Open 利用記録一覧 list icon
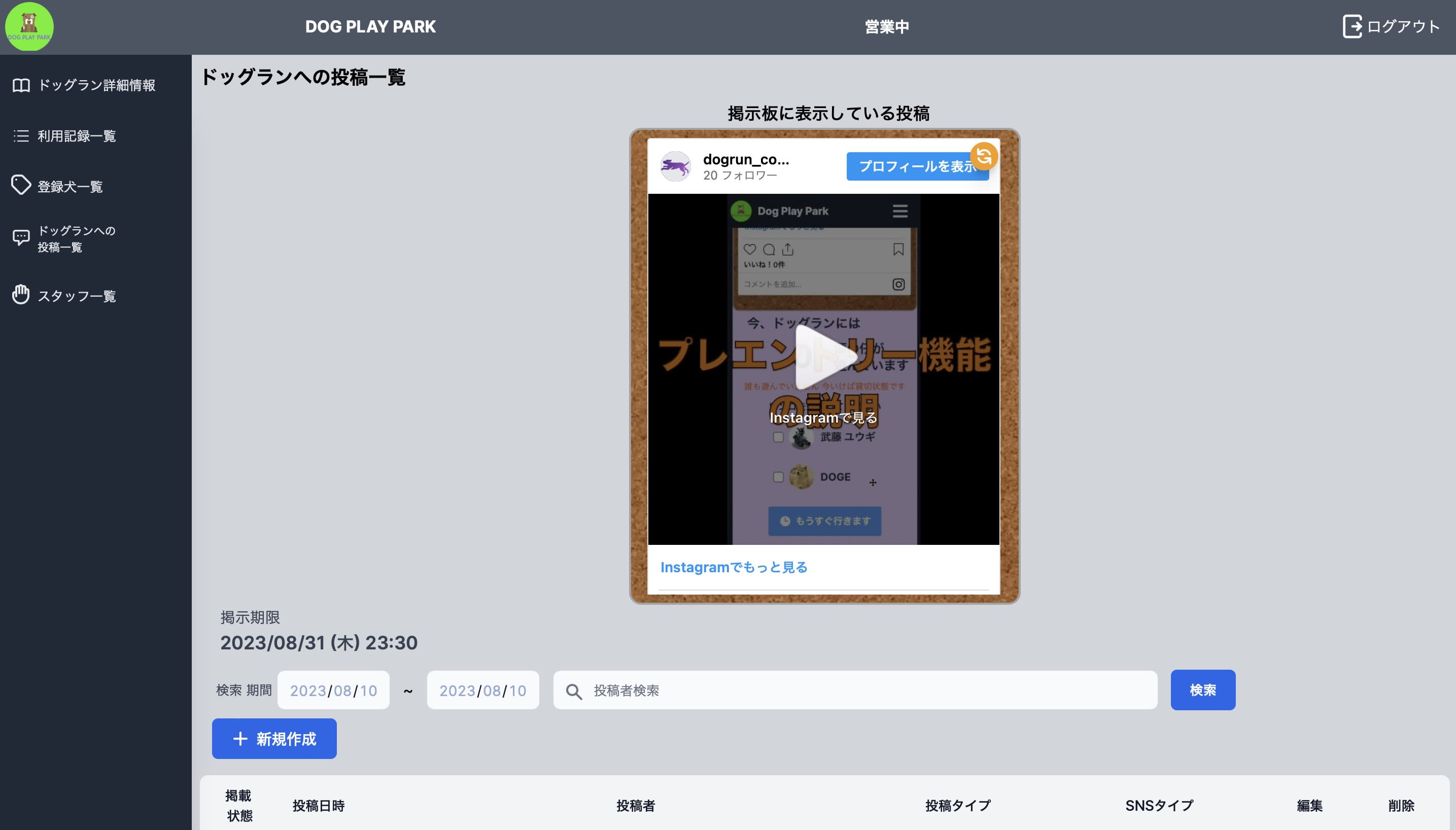The width and height of the screenshot is (1456, 830). (21, 135)
